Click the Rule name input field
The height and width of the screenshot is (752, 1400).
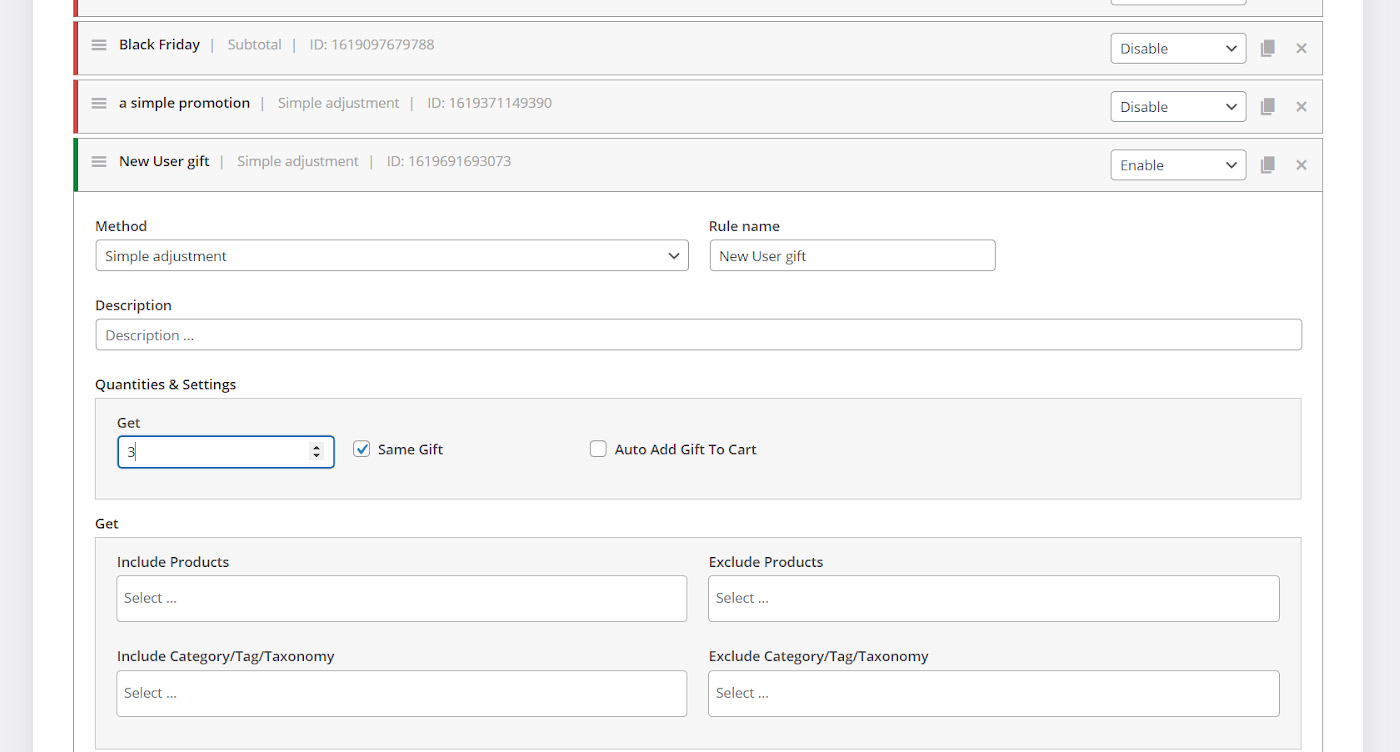(852, 256)
